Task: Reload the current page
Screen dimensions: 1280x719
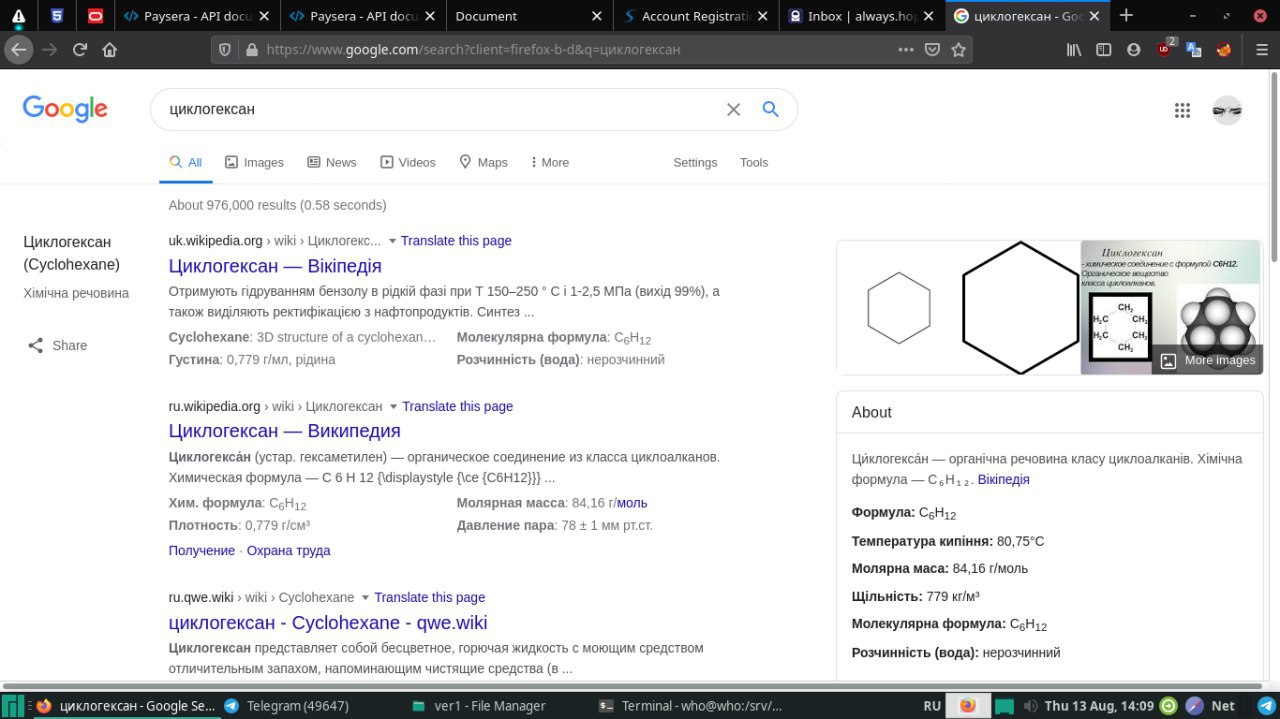Action: coord(80,49)
